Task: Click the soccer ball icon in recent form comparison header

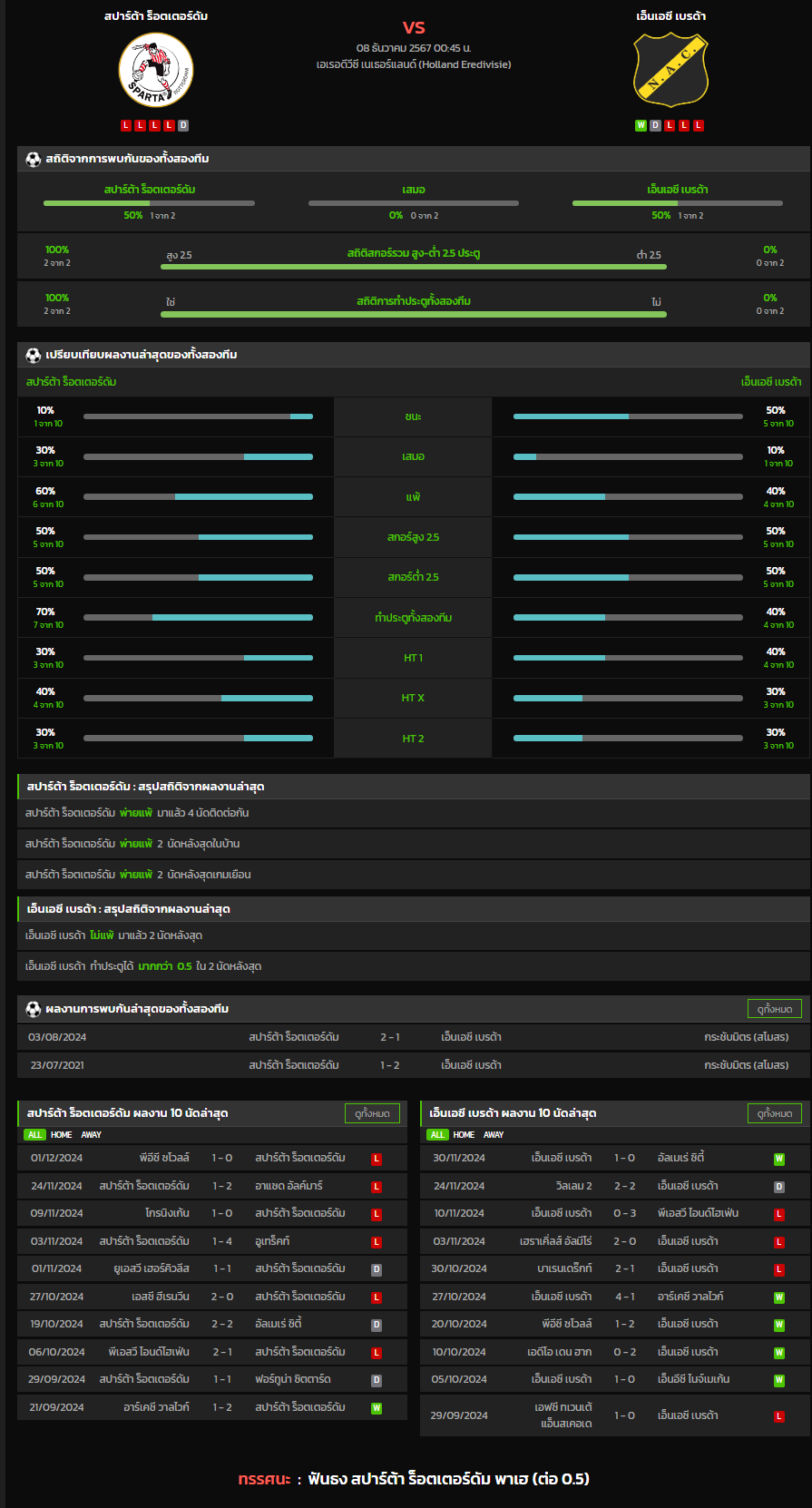Action: (34, 355)
